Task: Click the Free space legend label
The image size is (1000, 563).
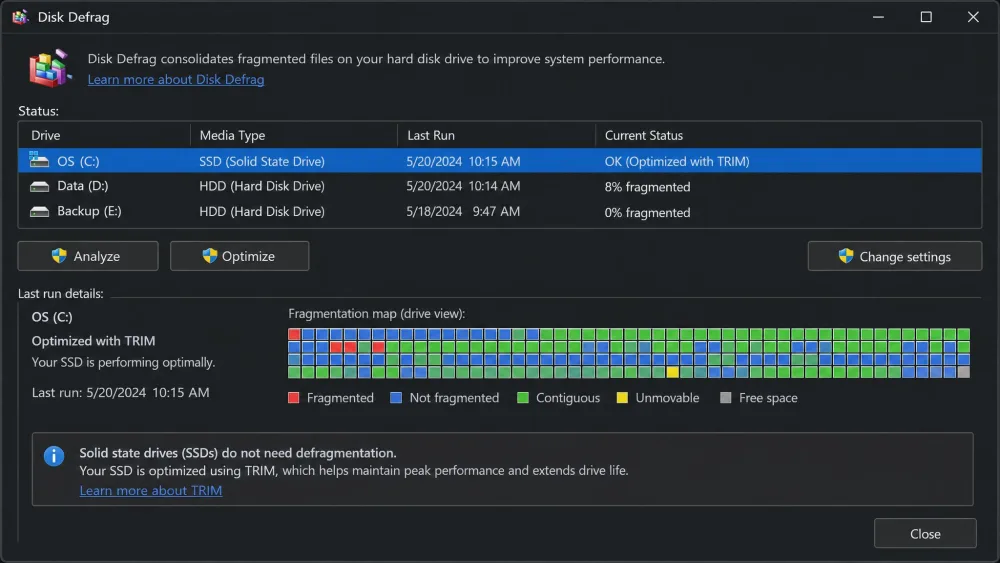Action: (x=768, y=398)
